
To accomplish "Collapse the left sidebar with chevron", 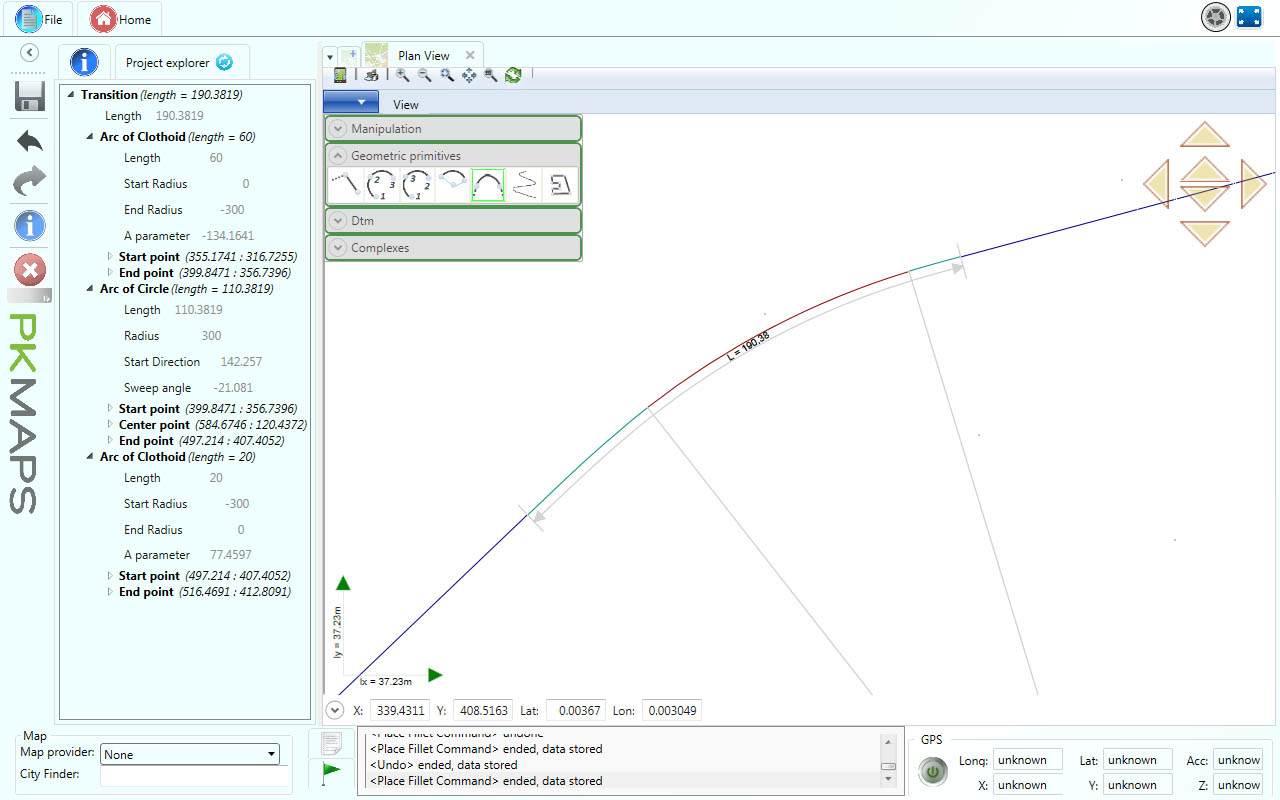I will [x=30, y=53].
